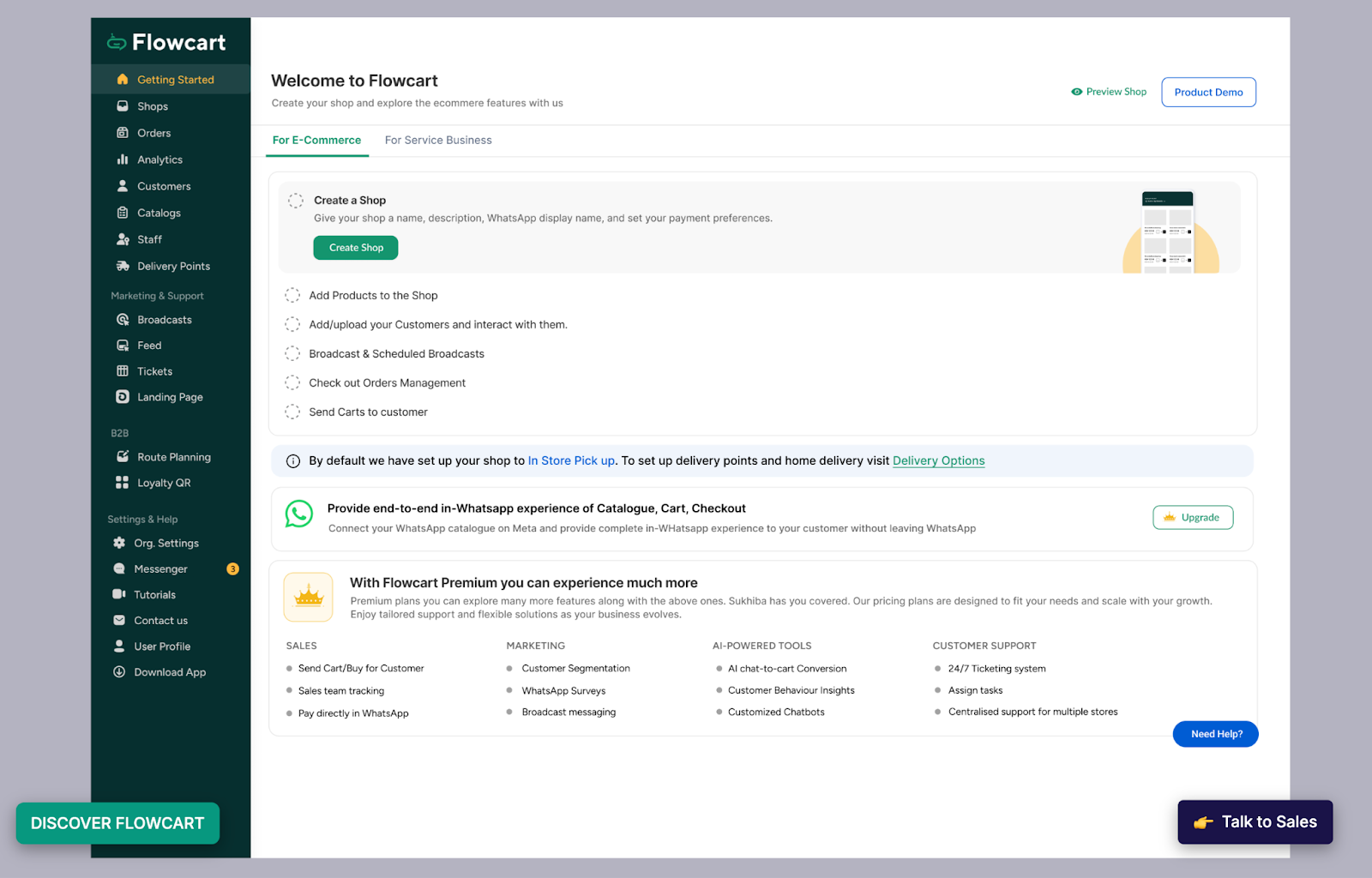This screenshot has height=878, width=1372.
Task: Click the Loyalty QR icon
Action: (123, 483)
